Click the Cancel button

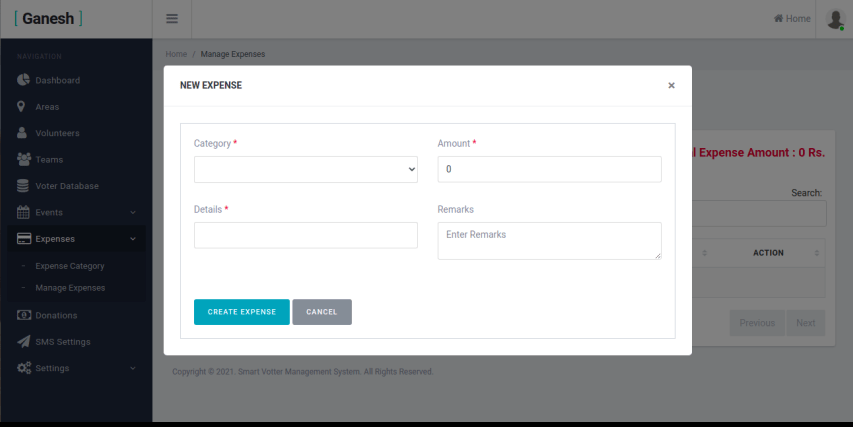[x=322, y=312]
